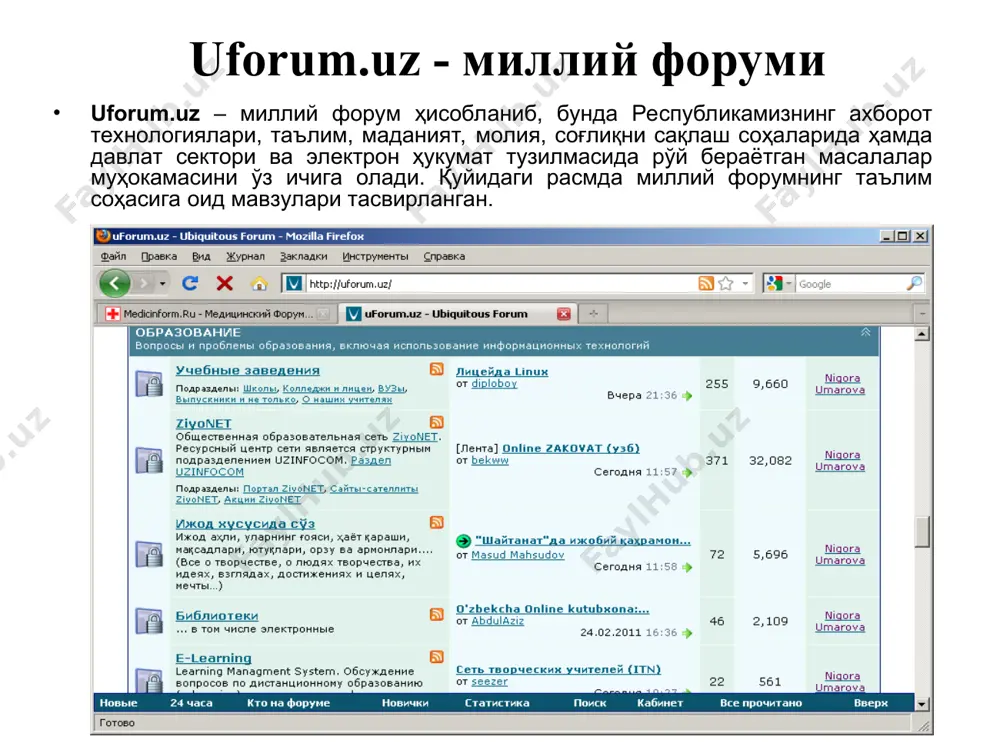Viewport: 1000px width, 750px height.
Task: Go to last post arrow for Лицейда Linux
Action: pos(687,396)
